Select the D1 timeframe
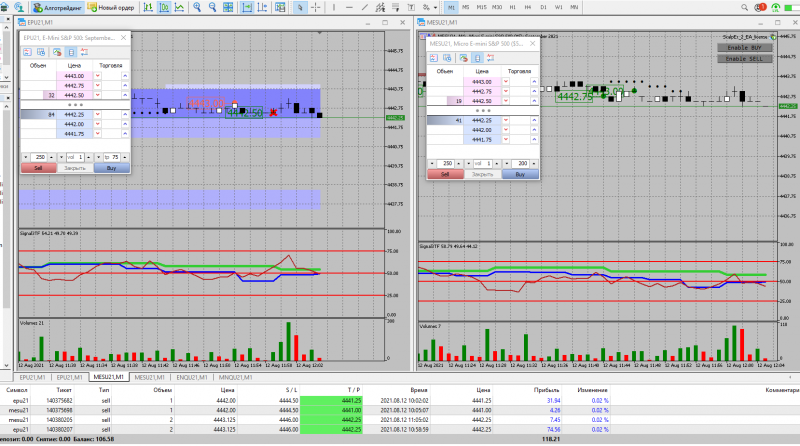The width and height of the screenshot is (800, 446). coord(543,8)
